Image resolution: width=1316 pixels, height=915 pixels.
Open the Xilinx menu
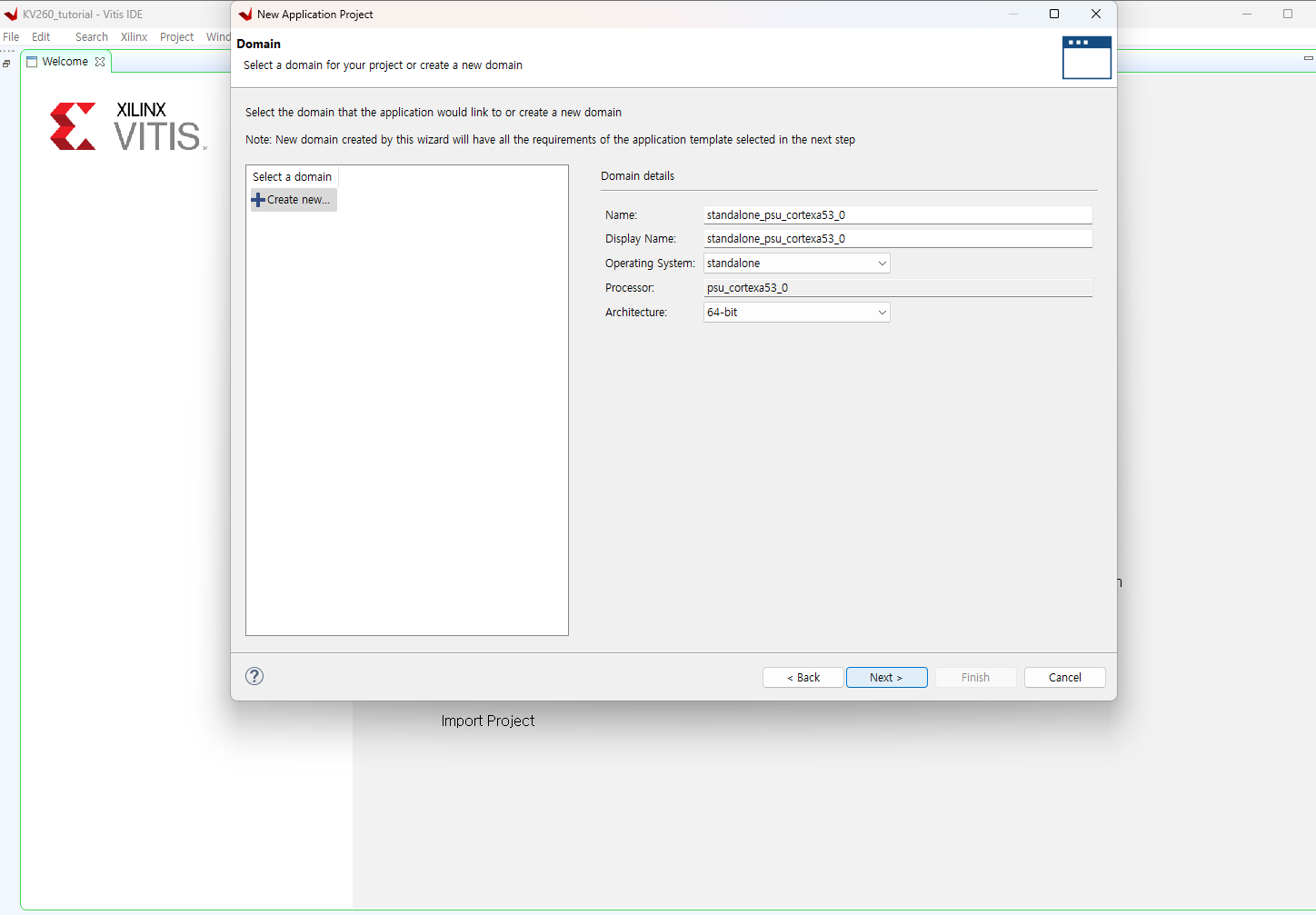coord(134,37)
